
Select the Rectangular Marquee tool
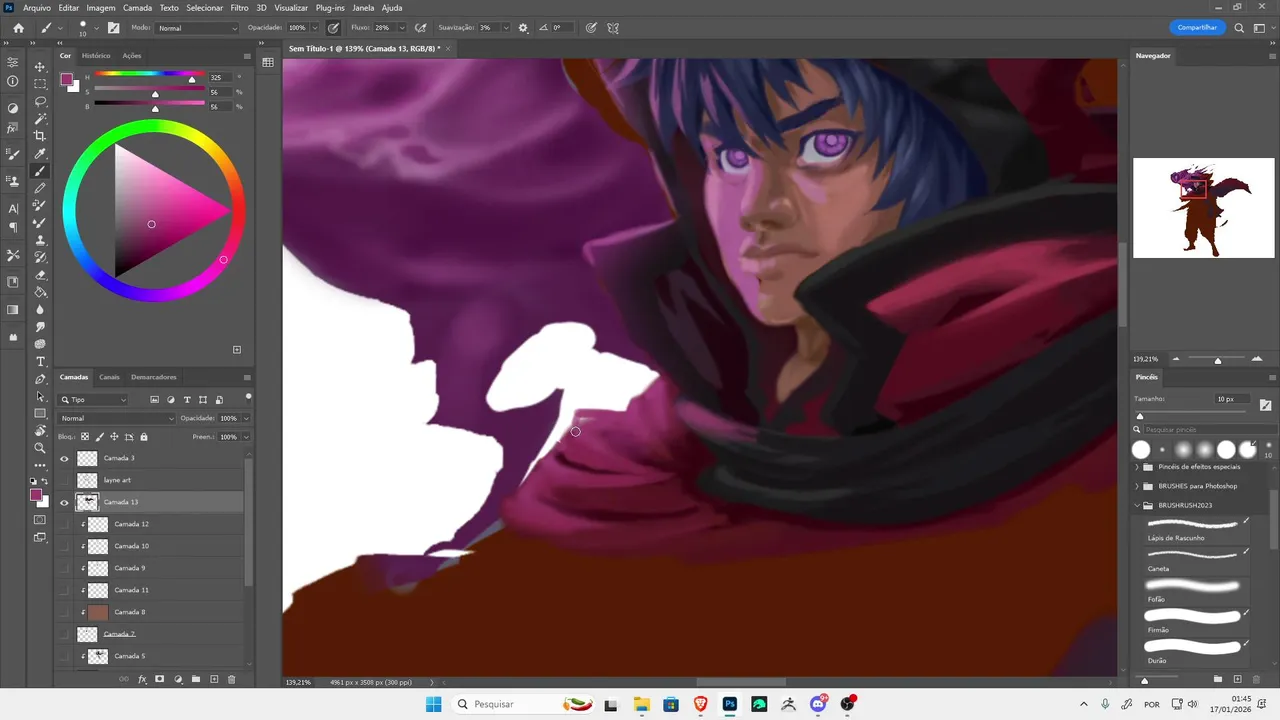click(x=40, y=84)
